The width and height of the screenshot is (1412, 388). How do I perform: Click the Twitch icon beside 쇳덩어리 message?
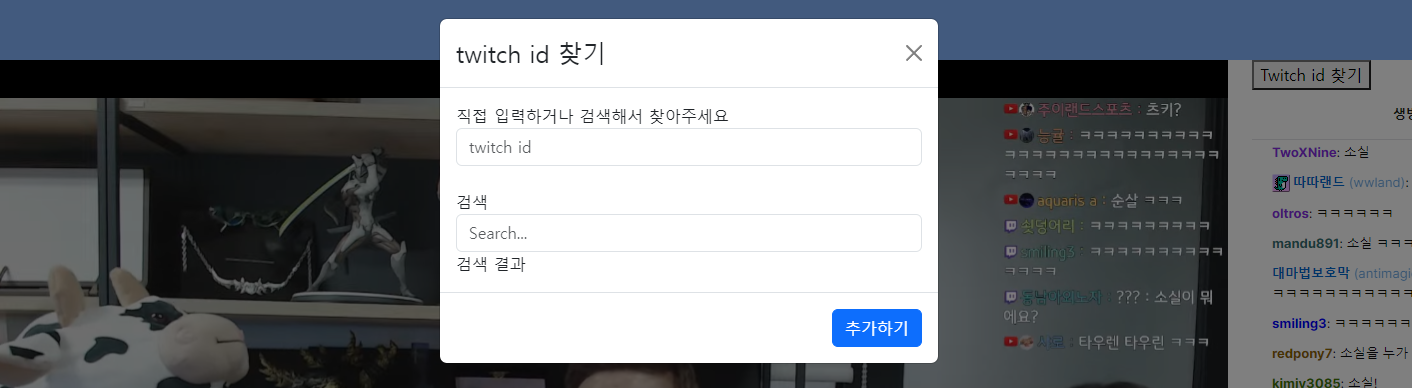point(1011,226)
